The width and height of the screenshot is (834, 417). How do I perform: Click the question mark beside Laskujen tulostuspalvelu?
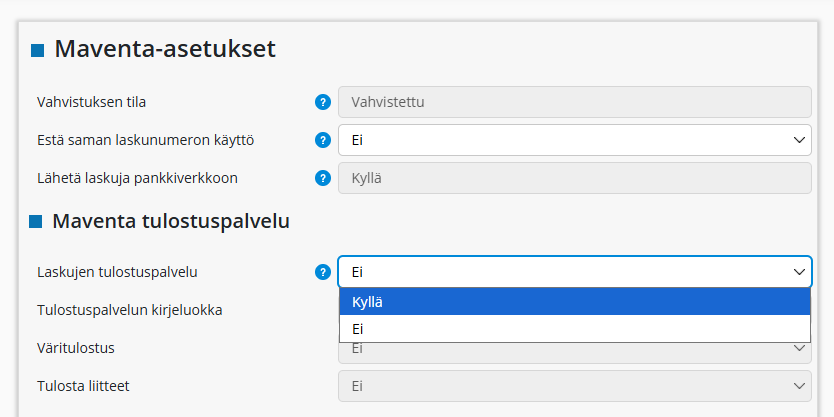coord(323,272)
